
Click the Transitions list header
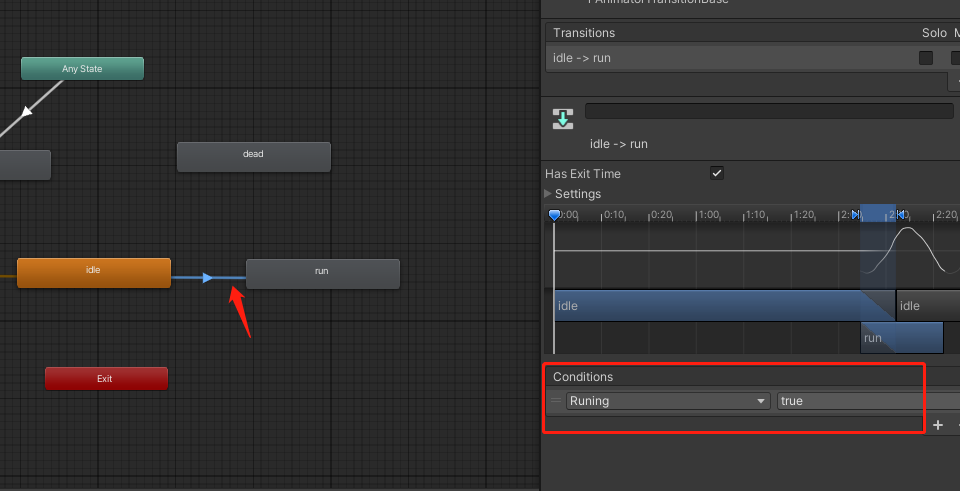[x=584, y=33]
